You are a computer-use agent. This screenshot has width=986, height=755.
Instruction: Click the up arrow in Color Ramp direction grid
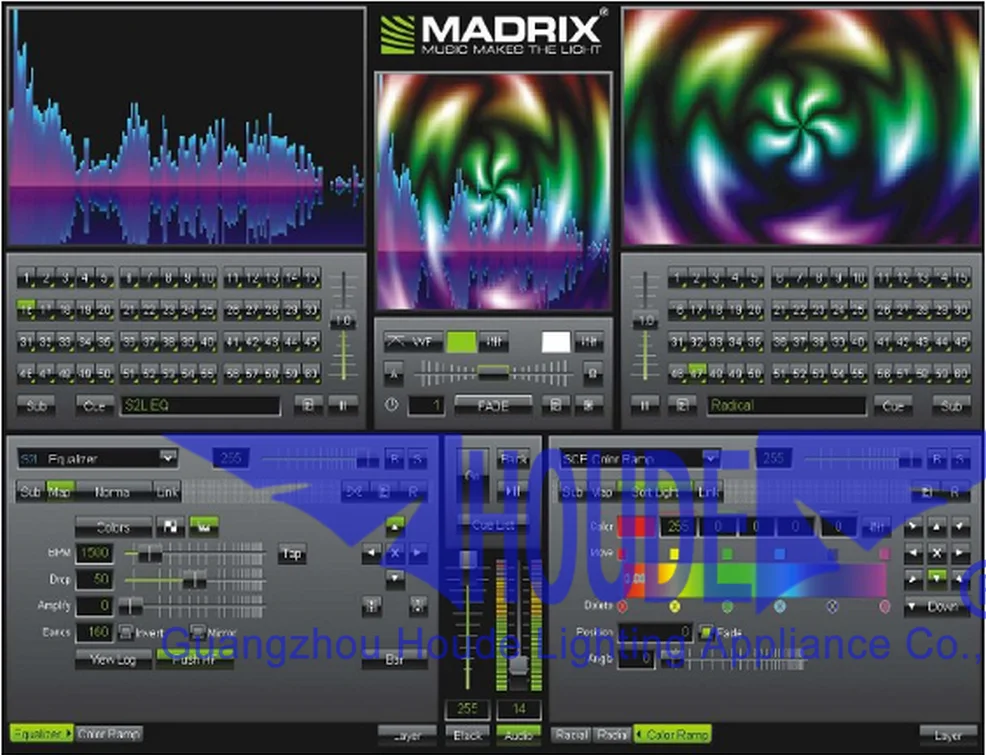click(x=937, y=527)
